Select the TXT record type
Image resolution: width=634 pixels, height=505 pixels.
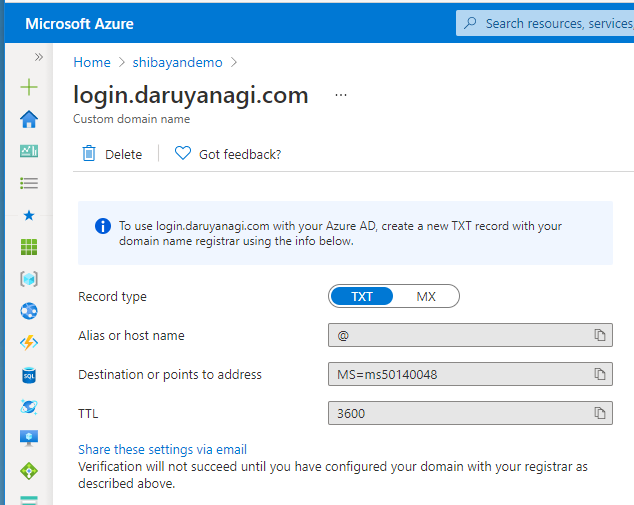(x=362, y=296)
